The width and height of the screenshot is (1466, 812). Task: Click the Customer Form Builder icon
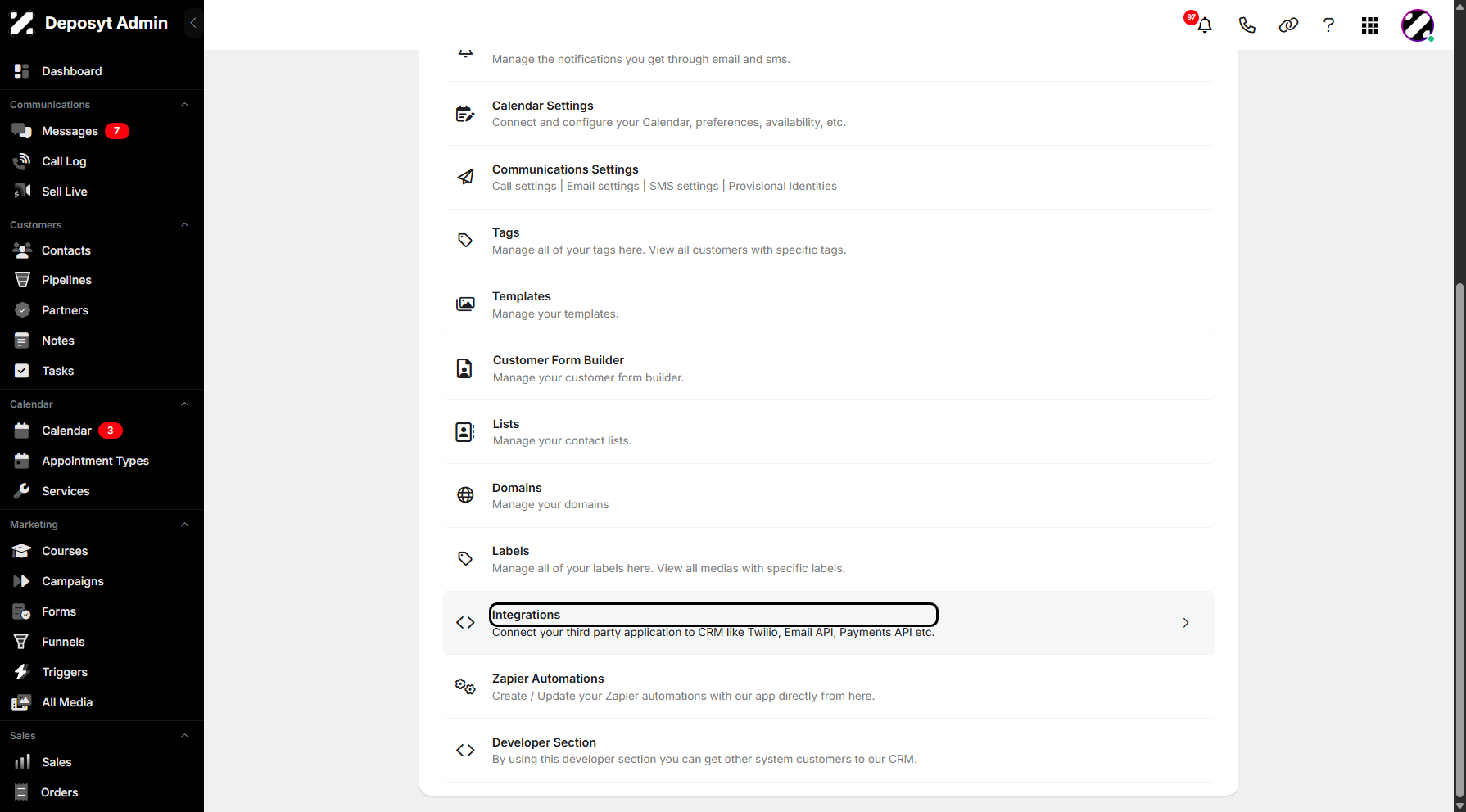[x=464, y=368]
